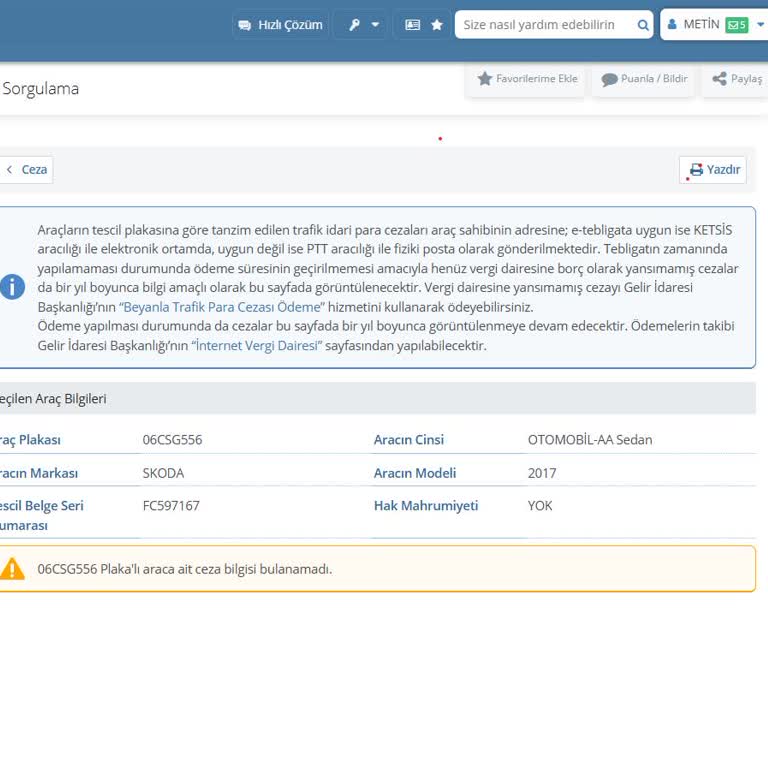The height and width of the screenshot is (768, 768).
Task: Click the user silhouette icon beside METİN
Action: 672,25
